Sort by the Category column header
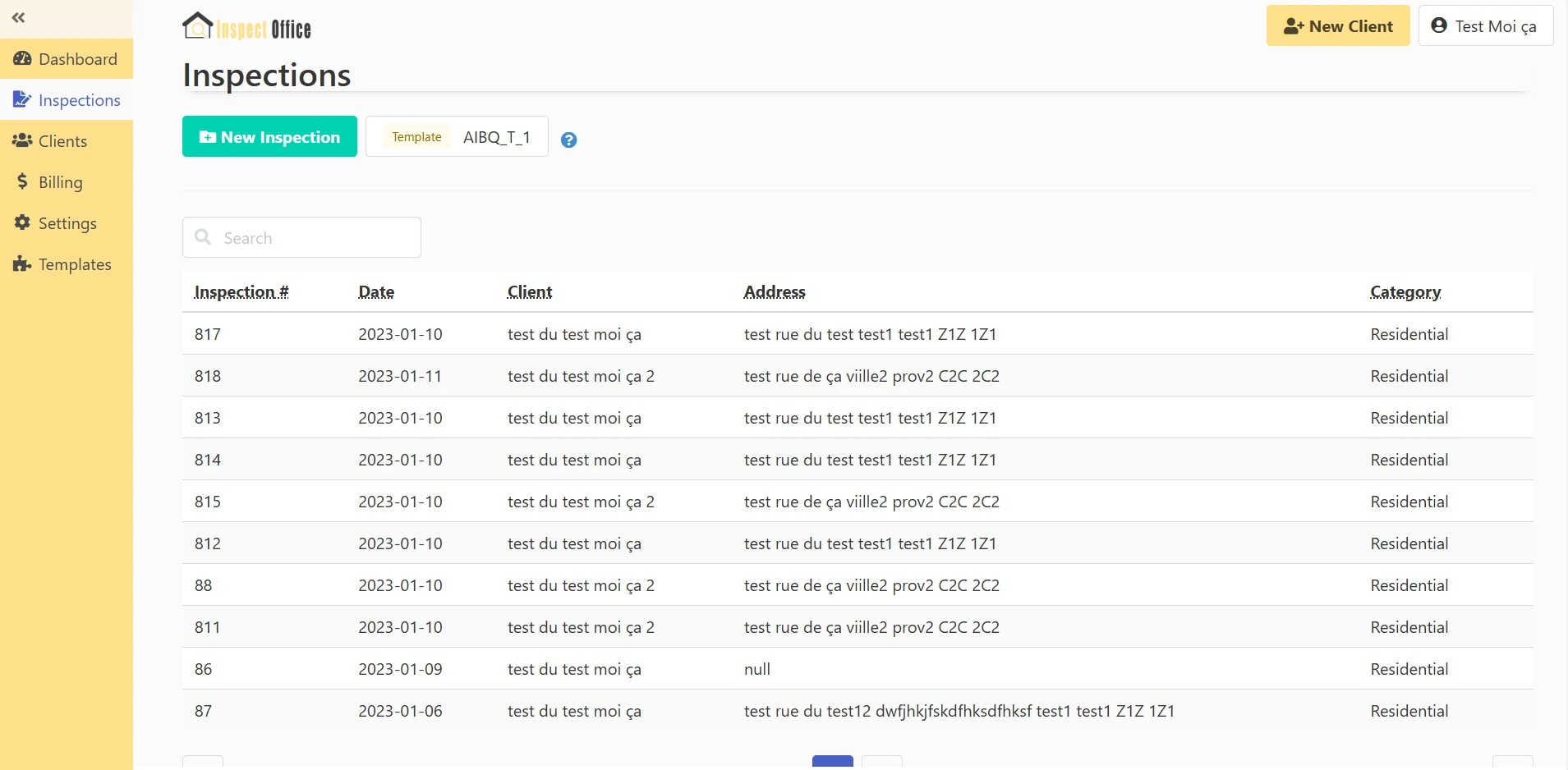The height and width of the screenshot is (770, 1568). (x=1405, y=292)
